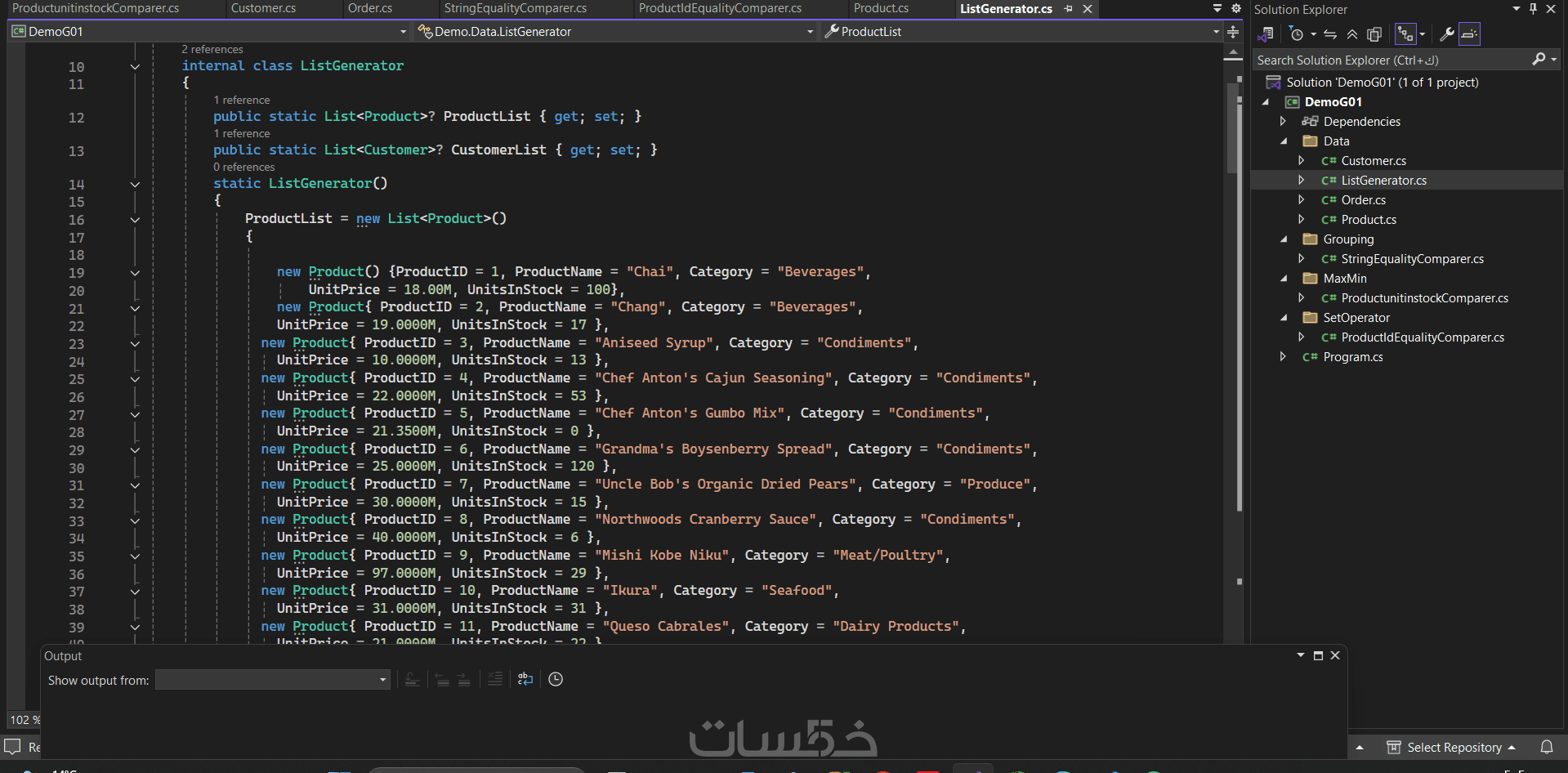Click 2 references CodeLens above ListGenerator class

pos(212,49)
